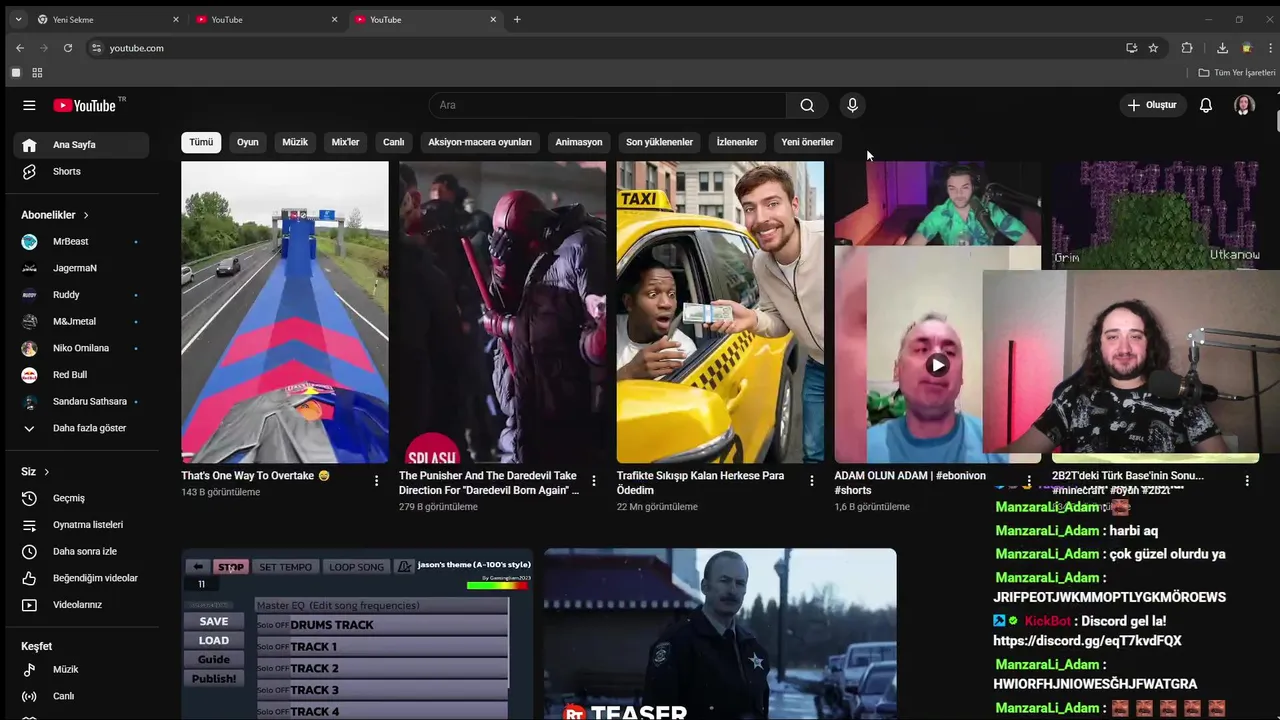
Task: Go to Ana Sayfa in the sidebar
Action: [81, 145]
